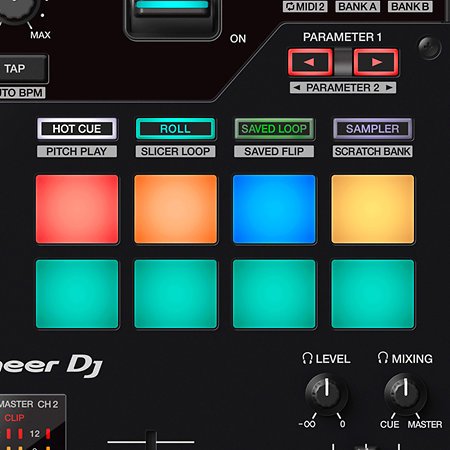Click the SCRATCH BANK label
The image size is (450, 450).
(x=373, y=151)
